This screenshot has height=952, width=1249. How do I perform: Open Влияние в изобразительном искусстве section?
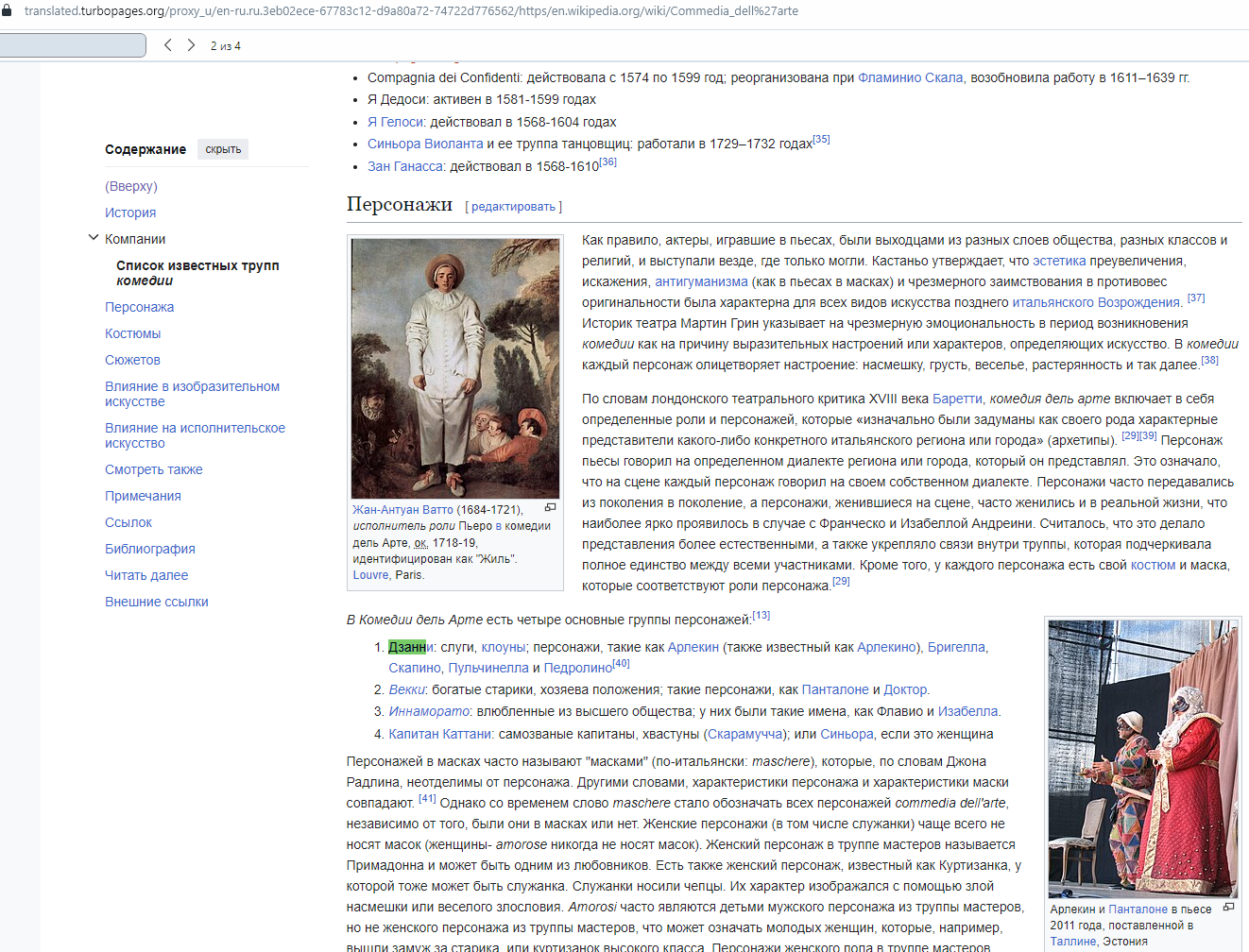[x=192, y=394]
